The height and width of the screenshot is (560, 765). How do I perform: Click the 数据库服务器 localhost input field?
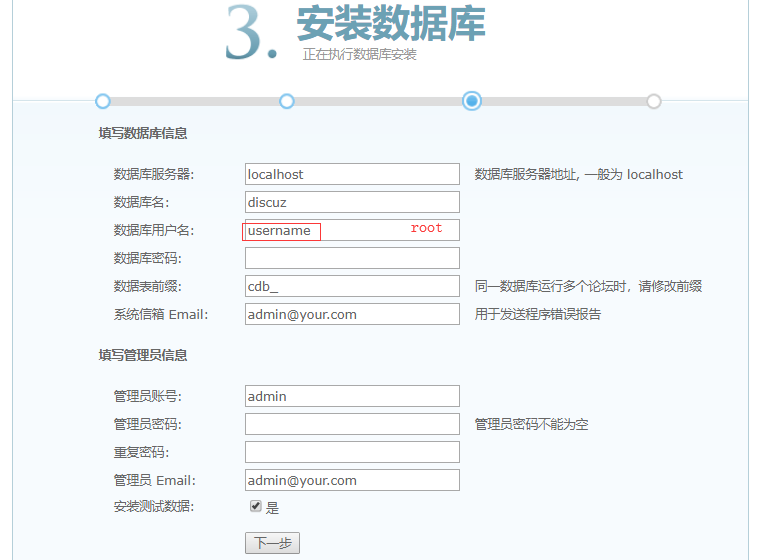pos(352,174)
